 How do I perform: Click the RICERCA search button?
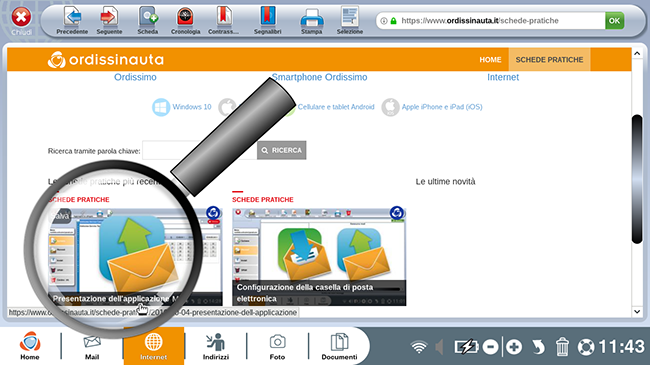click(x=281, y=150)
